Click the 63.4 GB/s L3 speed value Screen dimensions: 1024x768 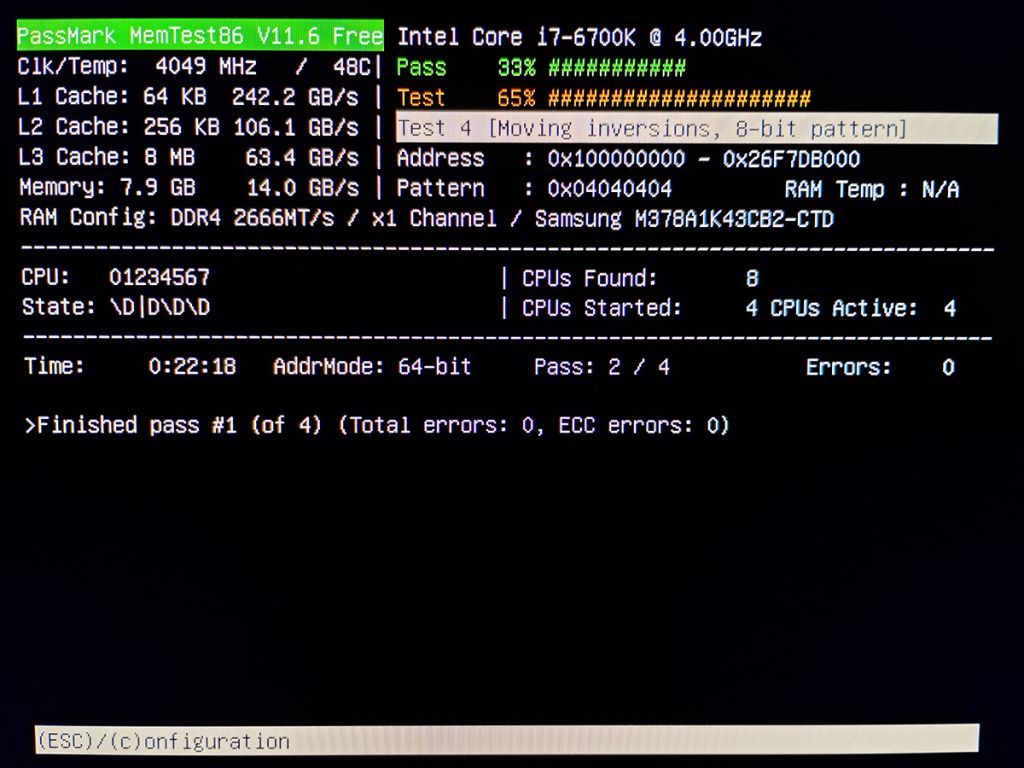[302, 157]
